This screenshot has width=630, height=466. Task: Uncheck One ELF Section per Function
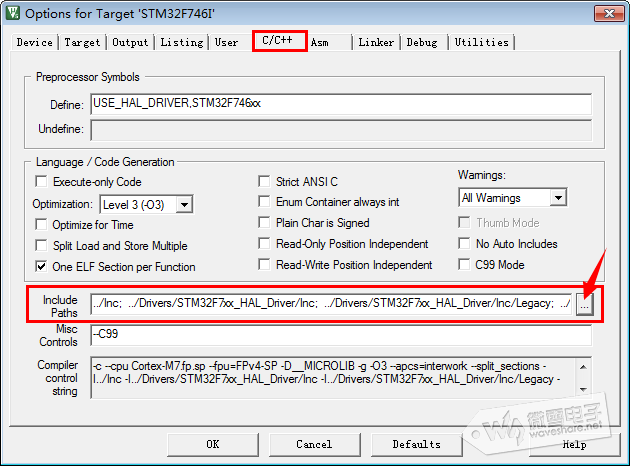pos(42,267)
